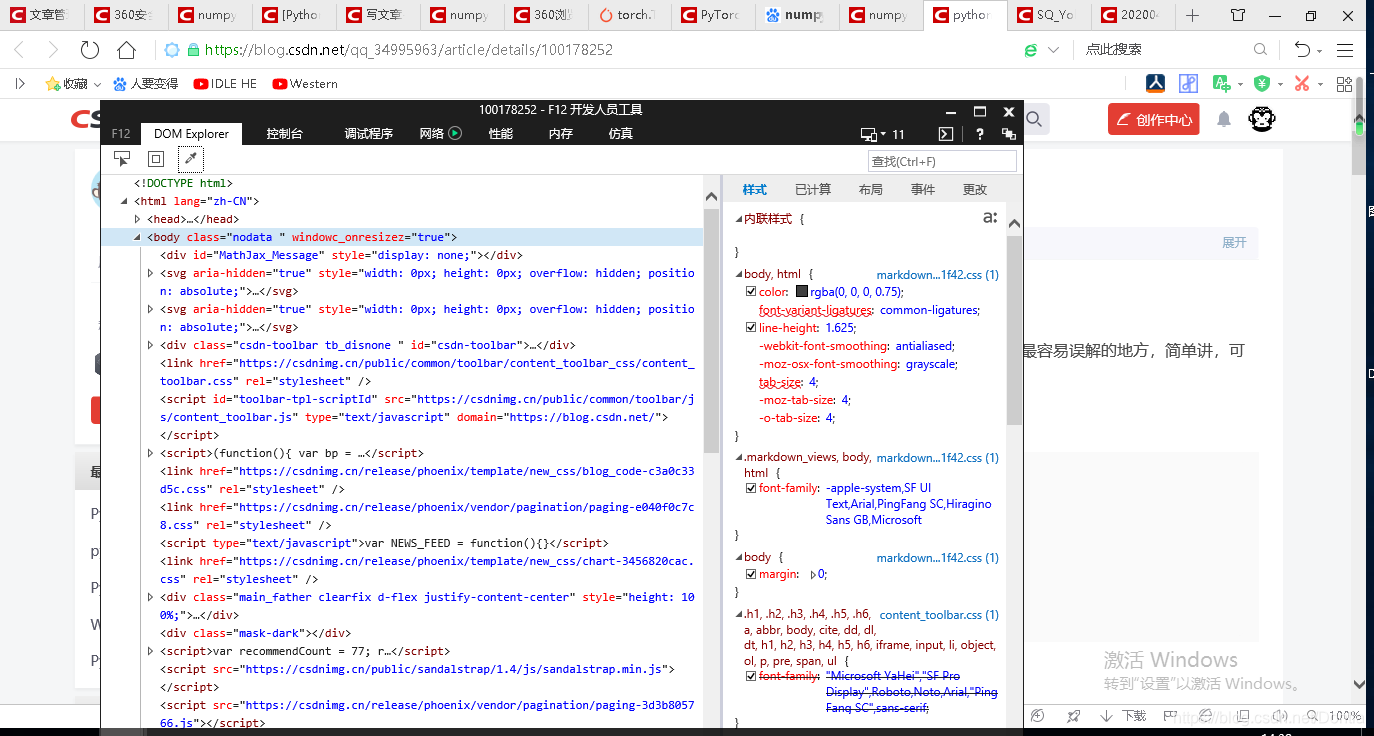Viewport: 1374px width, 736px height.
Task: Open browser sidebar toggle in bookmarks bar
Action: (x=19, y=84)
